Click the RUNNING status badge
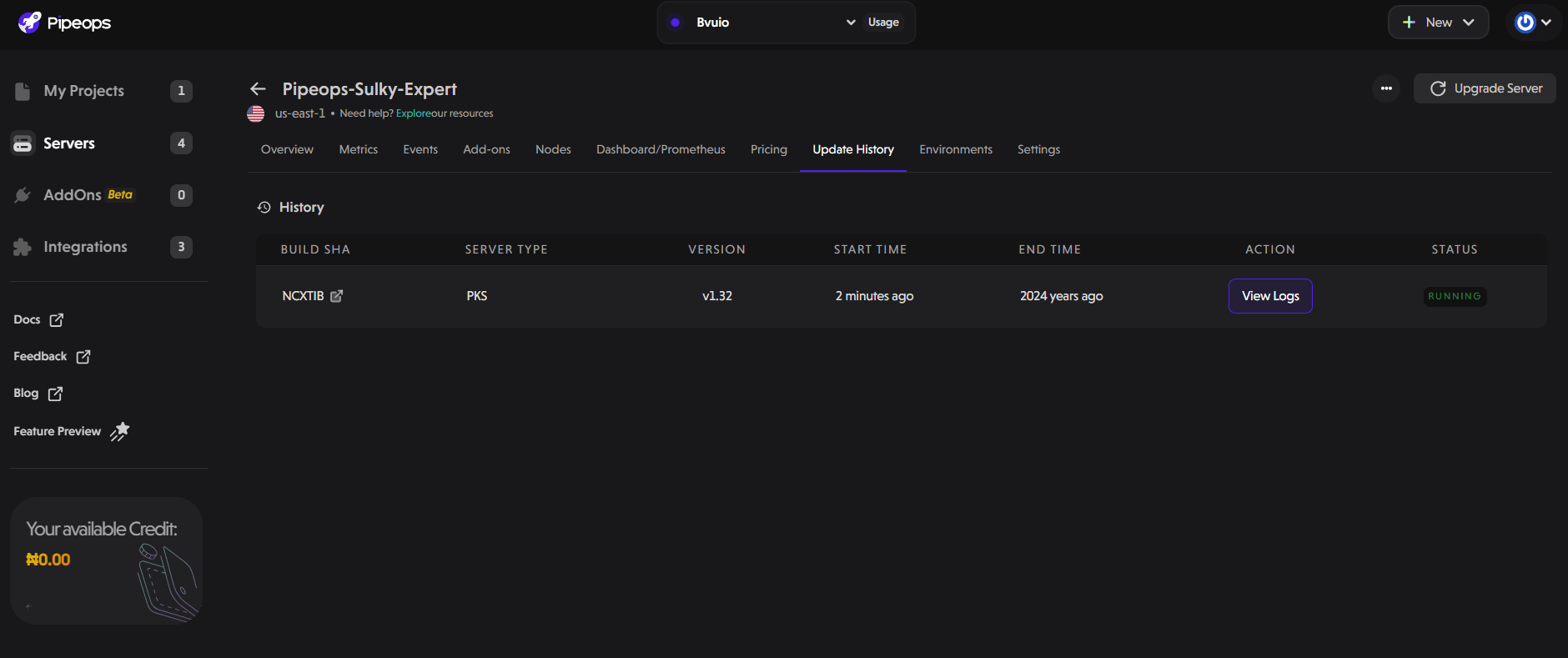 (1455, 296)
